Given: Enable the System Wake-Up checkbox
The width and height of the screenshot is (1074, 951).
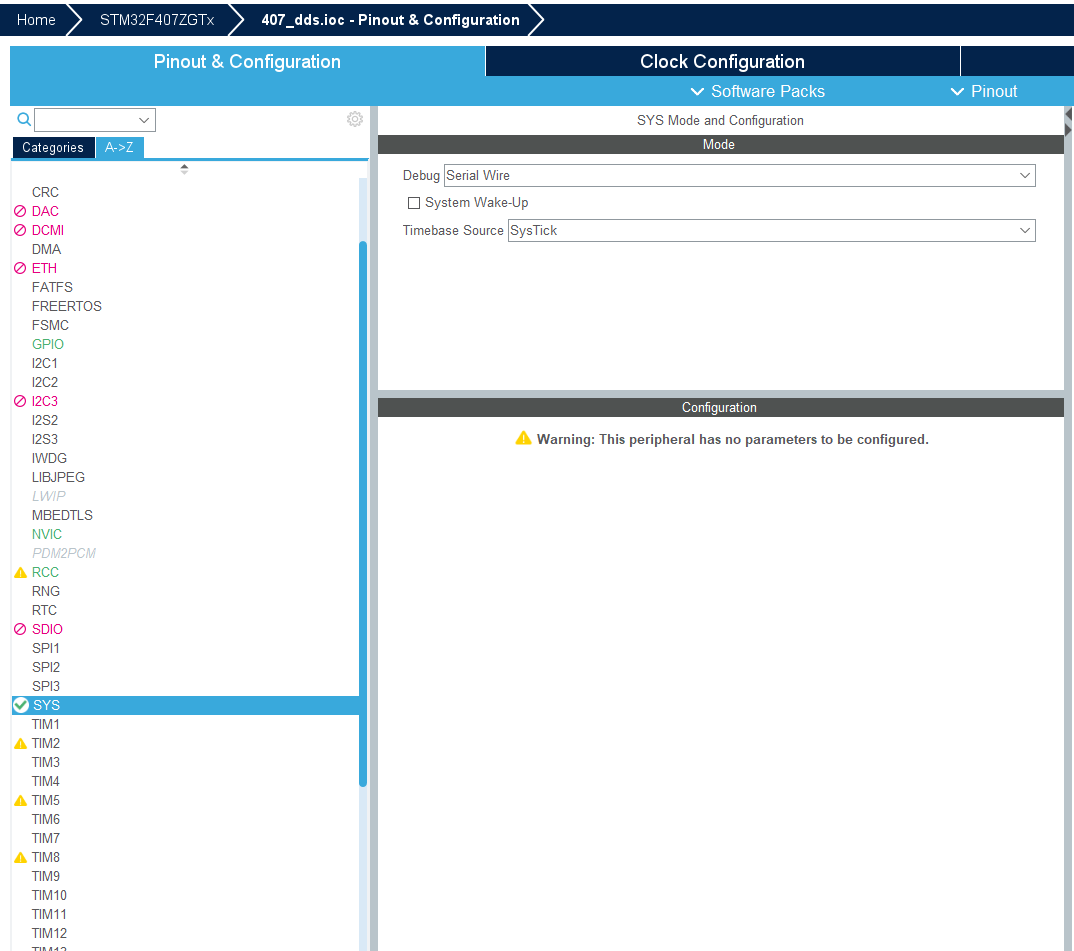Looking at the screenshot, I should pos(414,203).
